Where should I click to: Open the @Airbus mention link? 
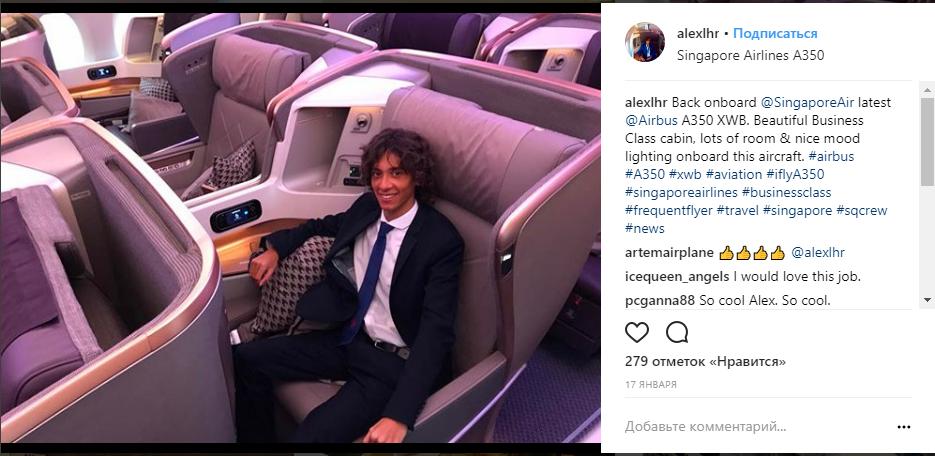click(x=651, y=120)
